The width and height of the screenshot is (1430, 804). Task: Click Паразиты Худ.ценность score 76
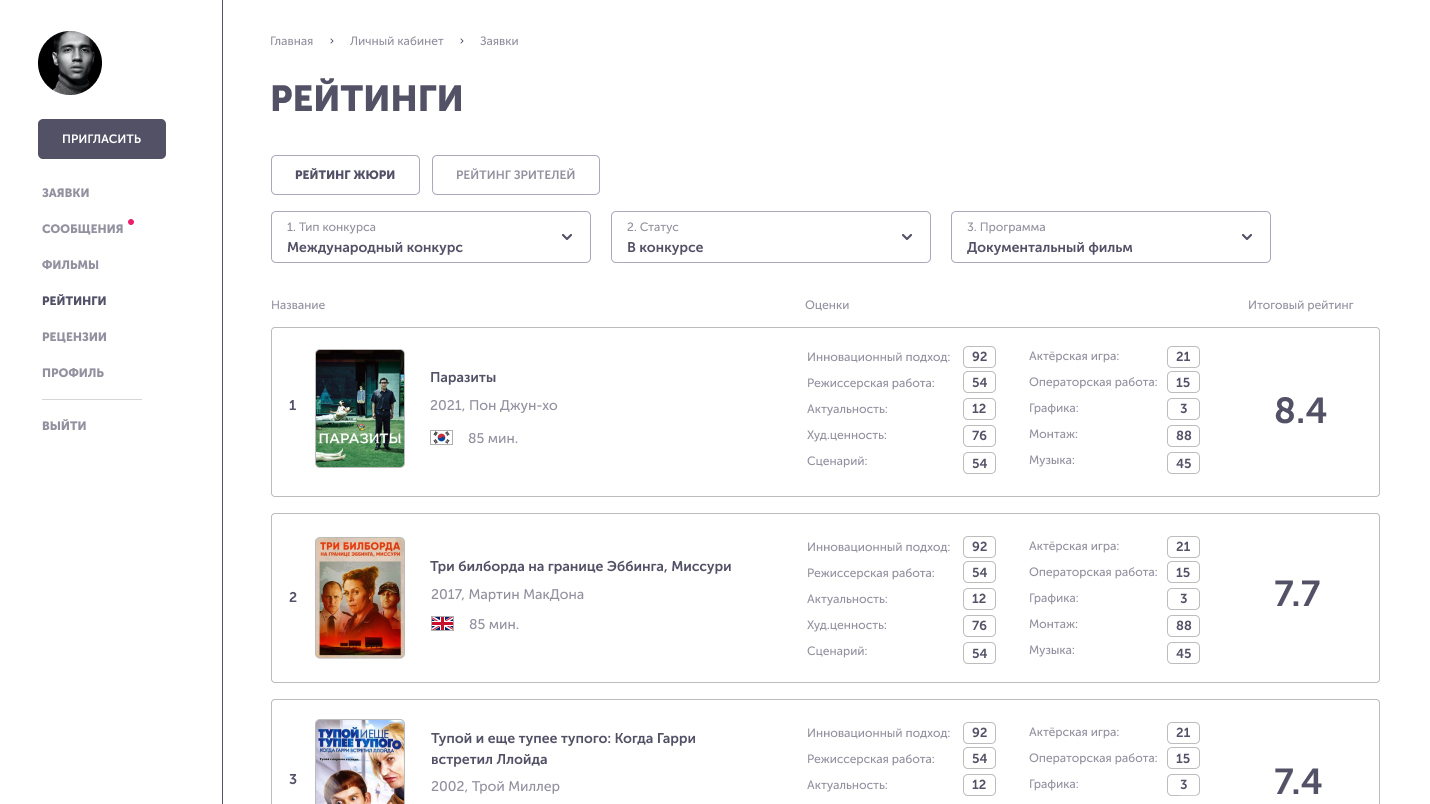tap(979, 436)
